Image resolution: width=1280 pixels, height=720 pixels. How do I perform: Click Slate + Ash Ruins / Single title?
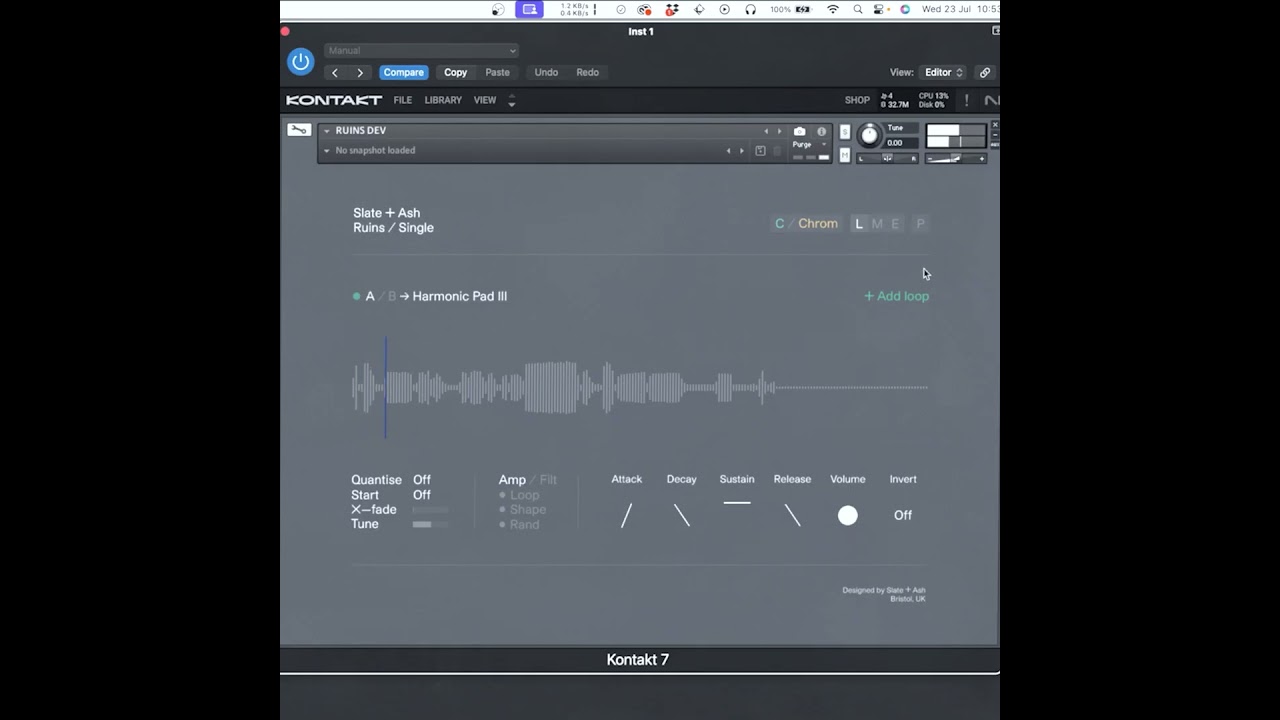coord(393,220)
